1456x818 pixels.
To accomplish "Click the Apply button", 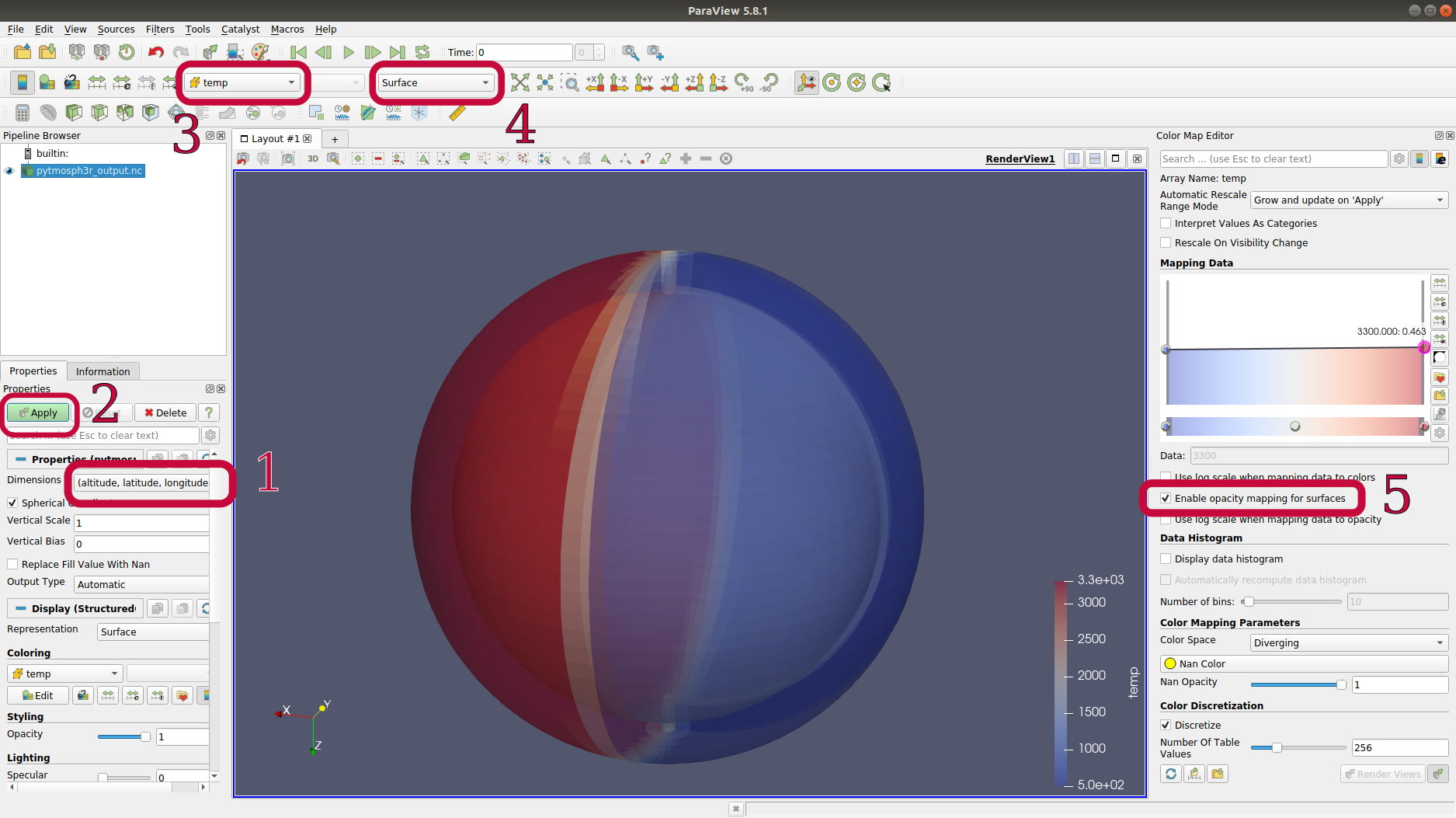I will [x=38, y=412].
